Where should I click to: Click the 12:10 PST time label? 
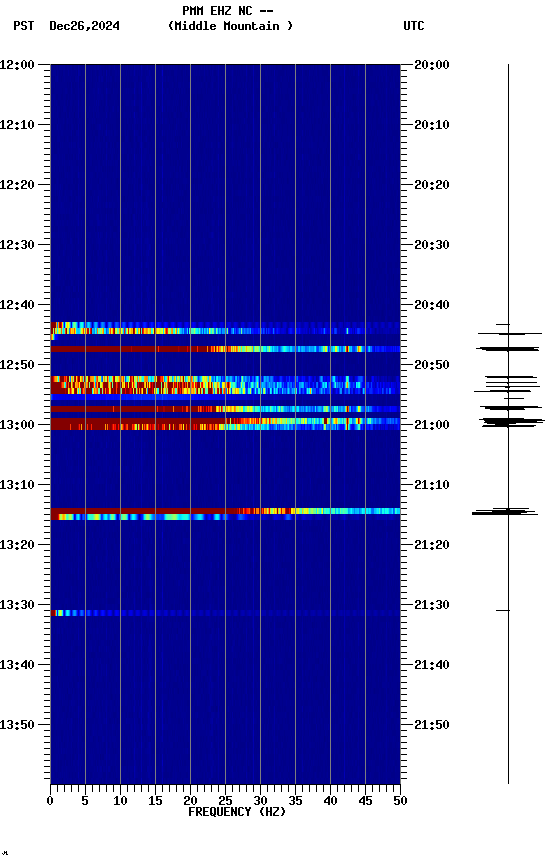click(17, 125)
